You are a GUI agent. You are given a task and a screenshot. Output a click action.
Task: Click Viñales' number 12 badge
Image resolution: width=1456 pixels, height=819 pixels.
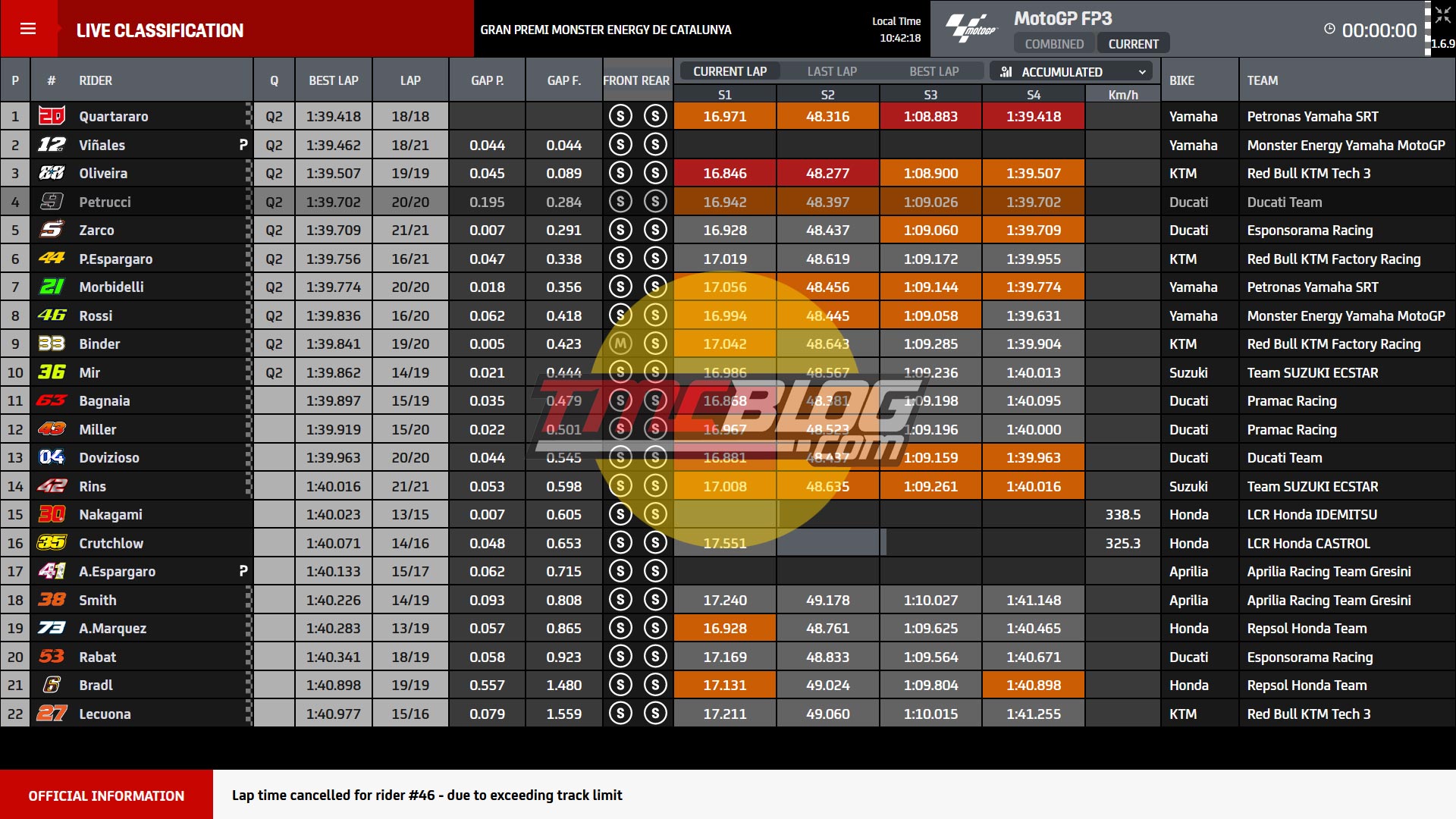click(52, 145)
